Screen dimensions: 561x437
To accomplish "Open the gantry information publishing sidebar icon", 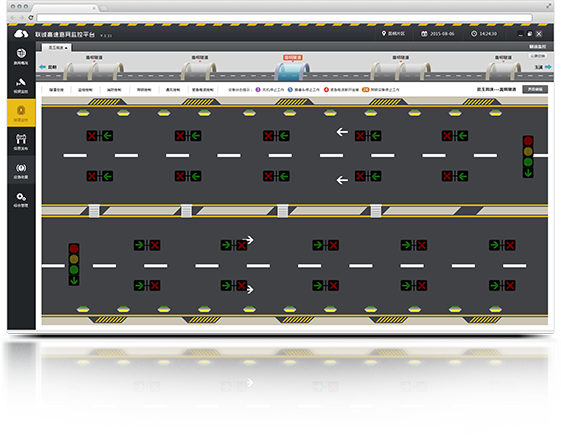I will click(21, 142).
